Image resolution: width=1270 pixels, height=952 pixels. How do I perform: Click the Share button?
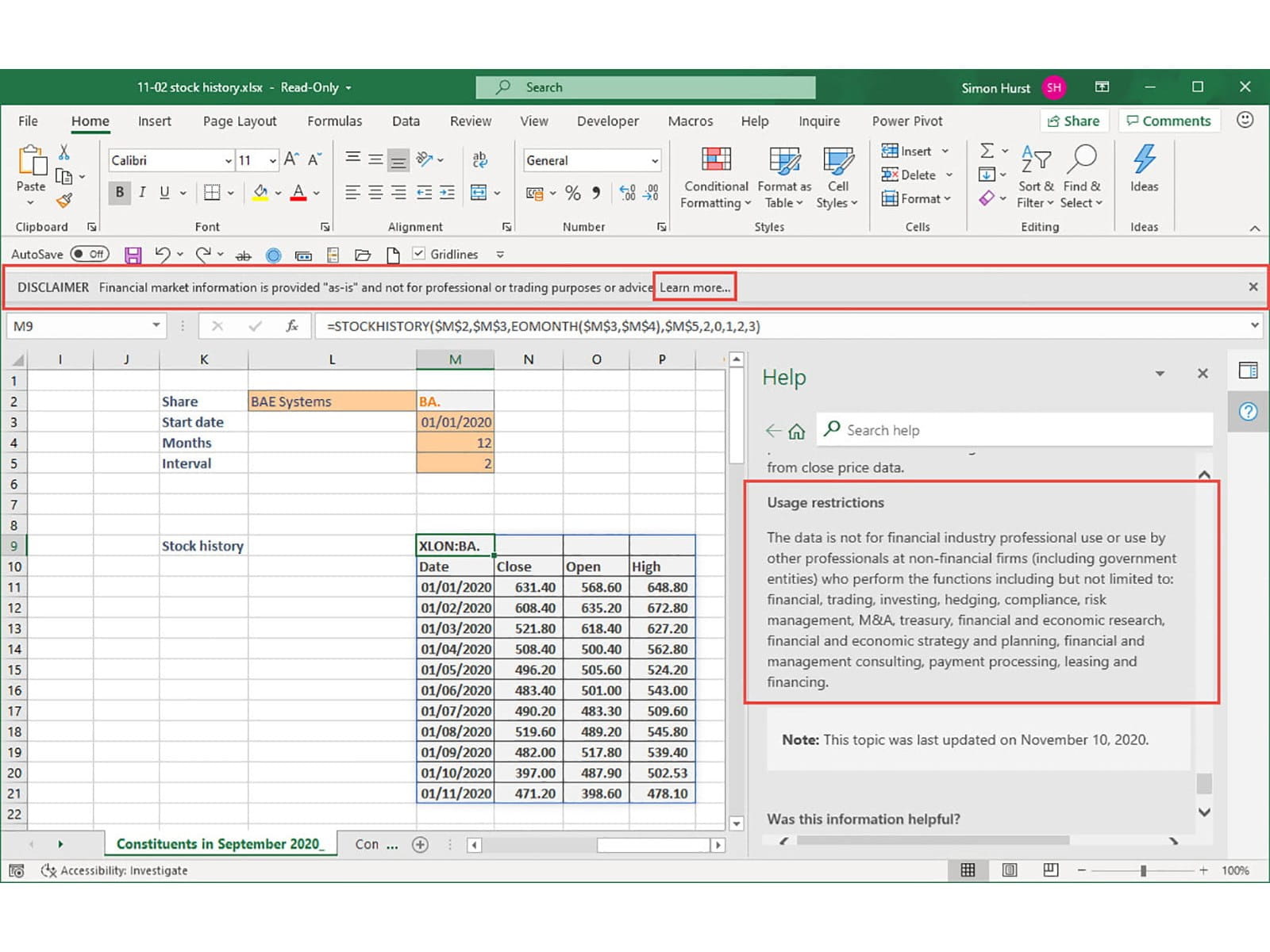pyautogui.click(x=1073, y=121)
